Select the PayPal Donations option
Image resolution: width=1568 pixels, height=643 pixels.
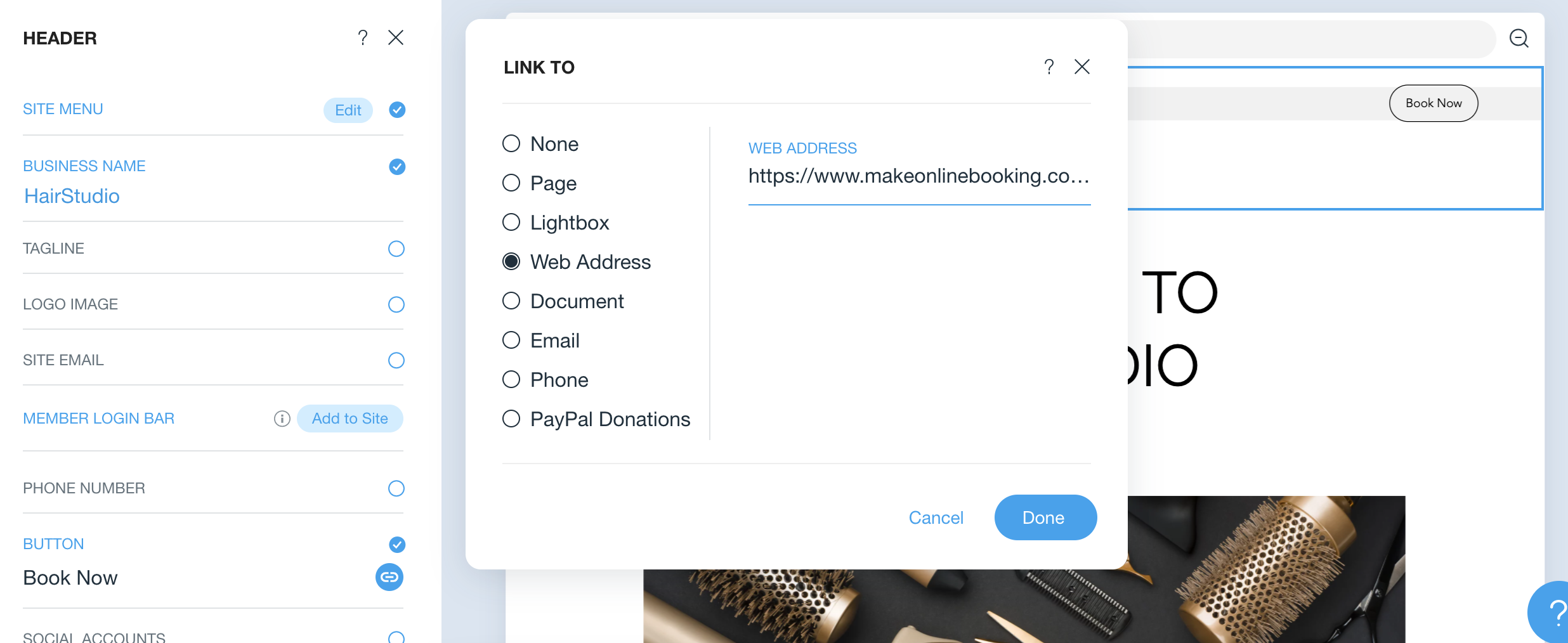click(x=511, y=419)
